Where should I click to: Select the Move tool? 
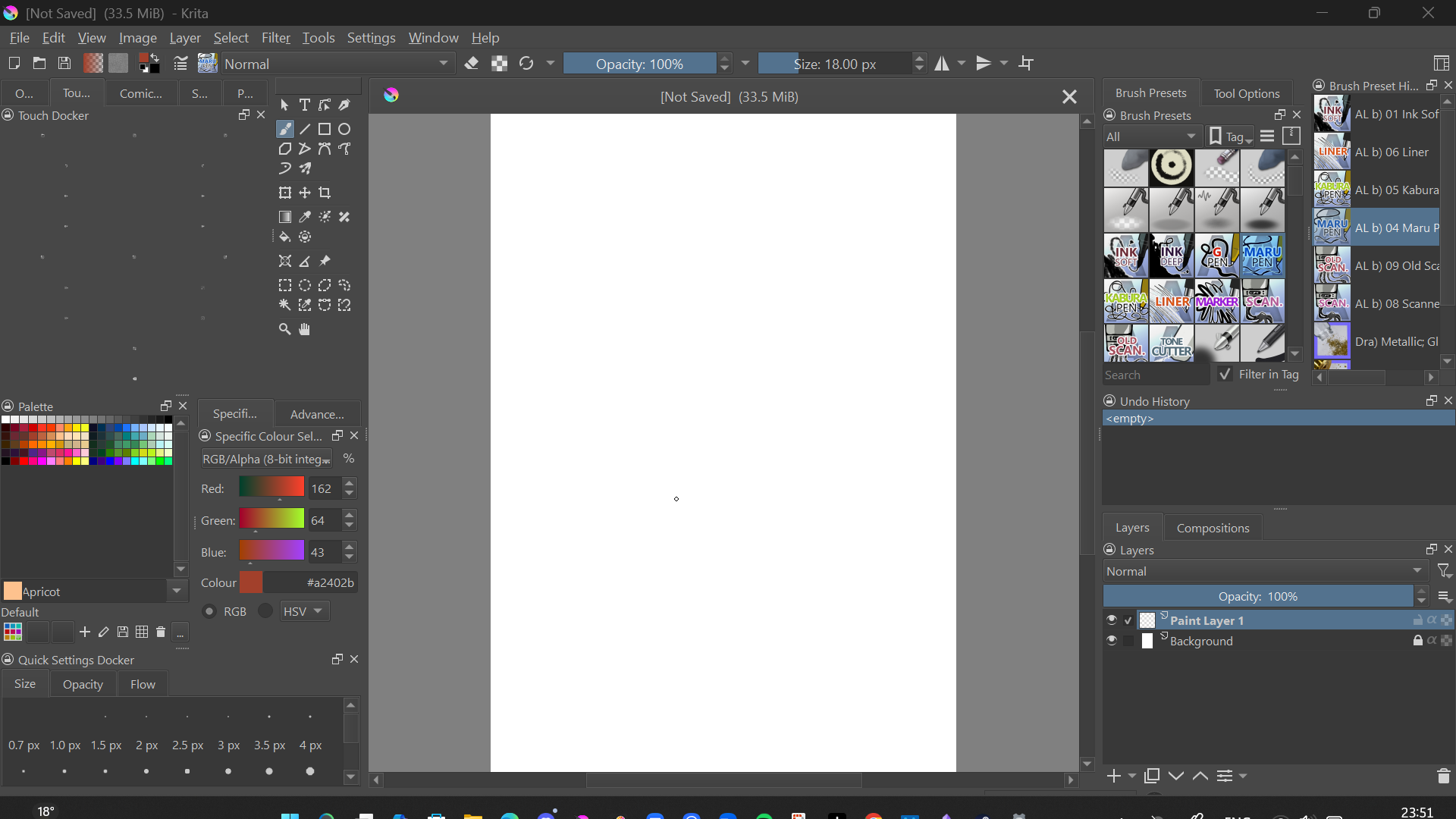click(305, 193)
